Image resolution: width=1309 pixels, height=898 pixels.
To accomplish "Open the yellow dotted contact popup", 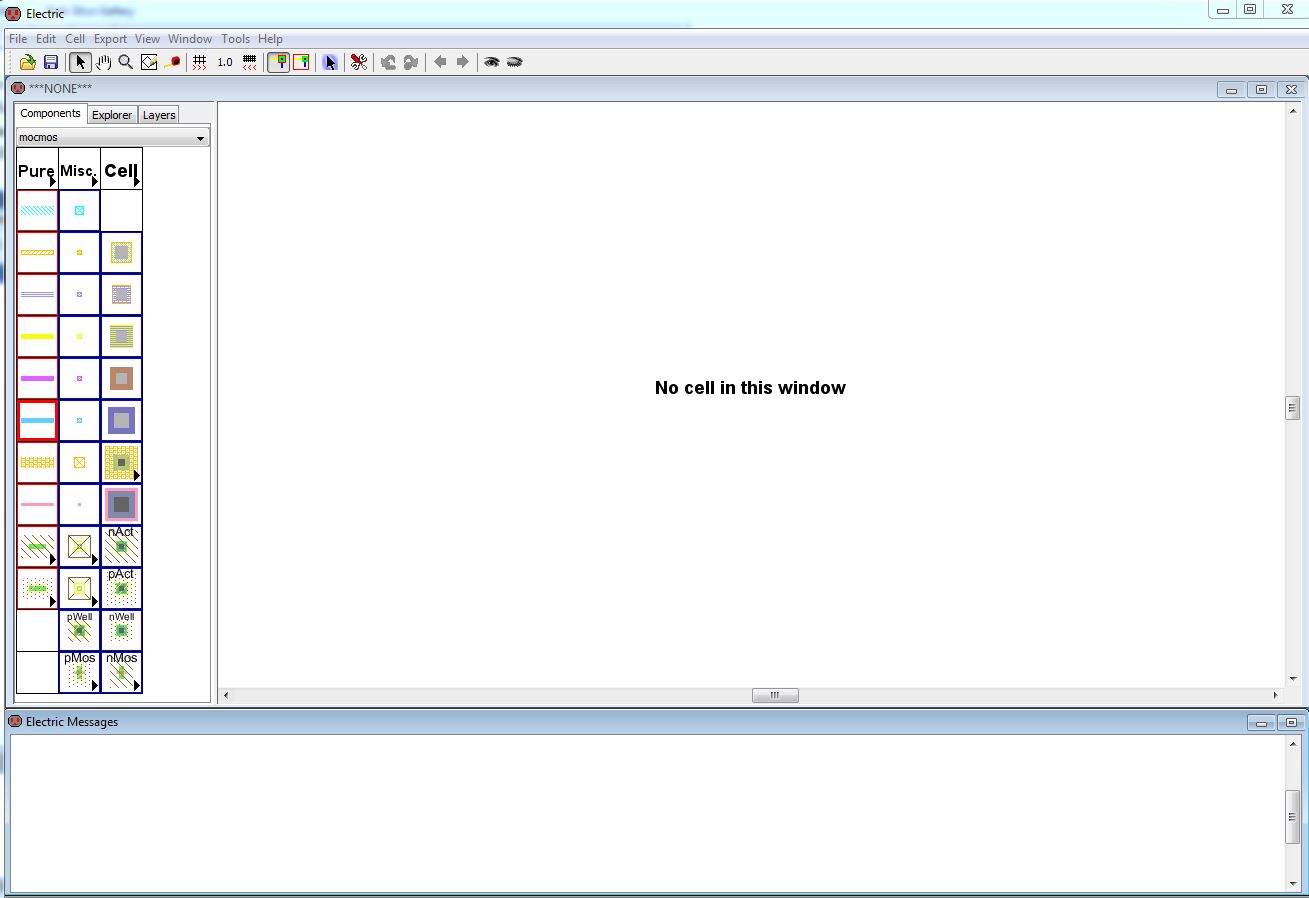I will point(122,463).
